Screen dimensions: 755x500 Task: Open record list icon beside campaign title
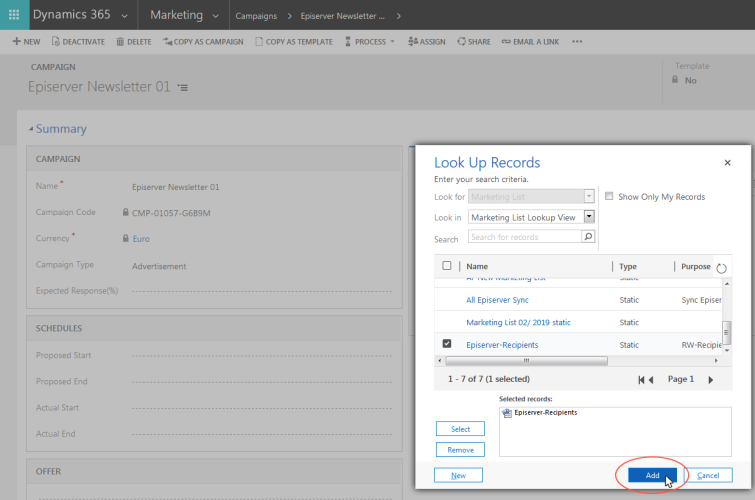tap(182, 87)
